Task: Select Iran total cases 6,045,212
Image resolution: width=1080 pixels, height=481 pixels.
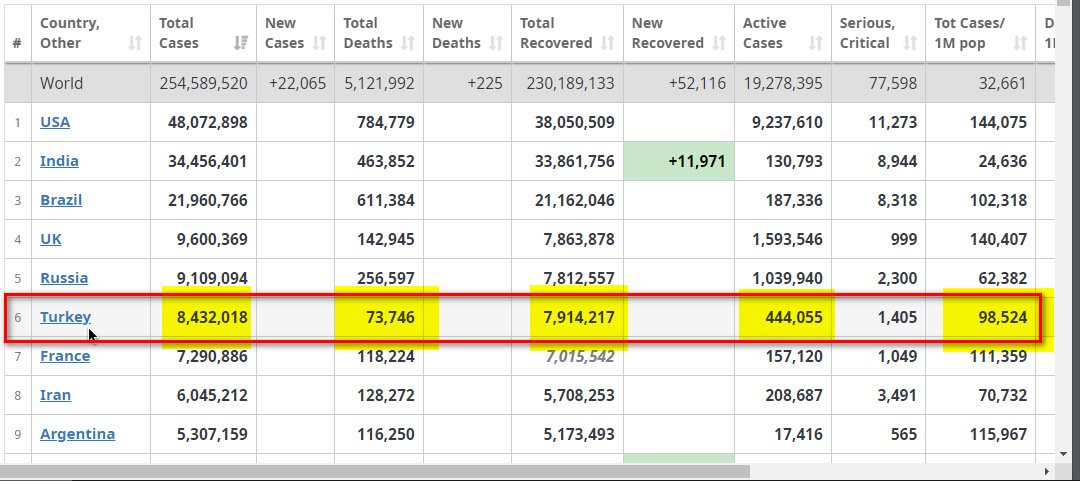Action: 211,395
